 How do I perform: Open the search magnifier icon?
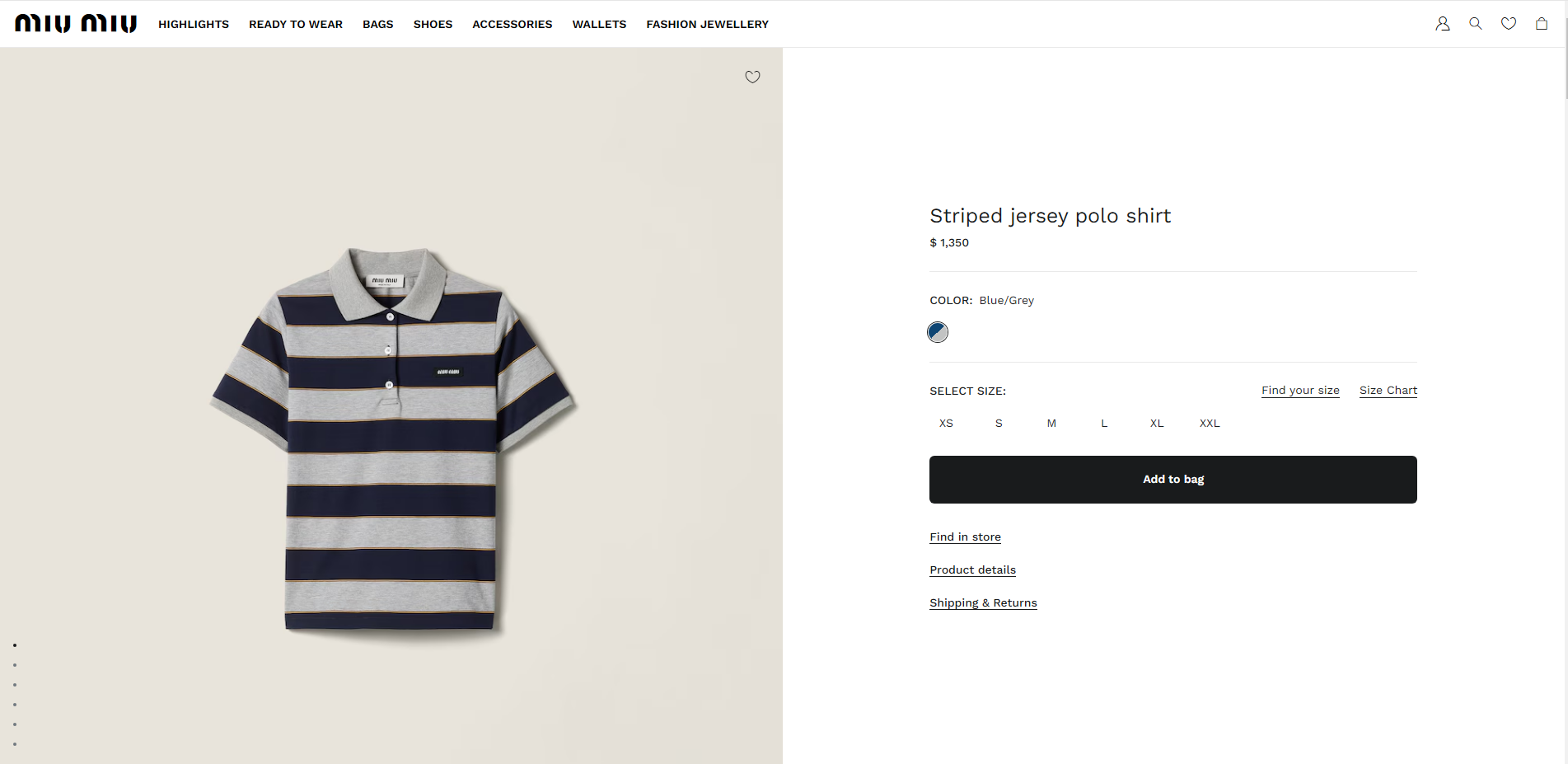point(1475,24)
